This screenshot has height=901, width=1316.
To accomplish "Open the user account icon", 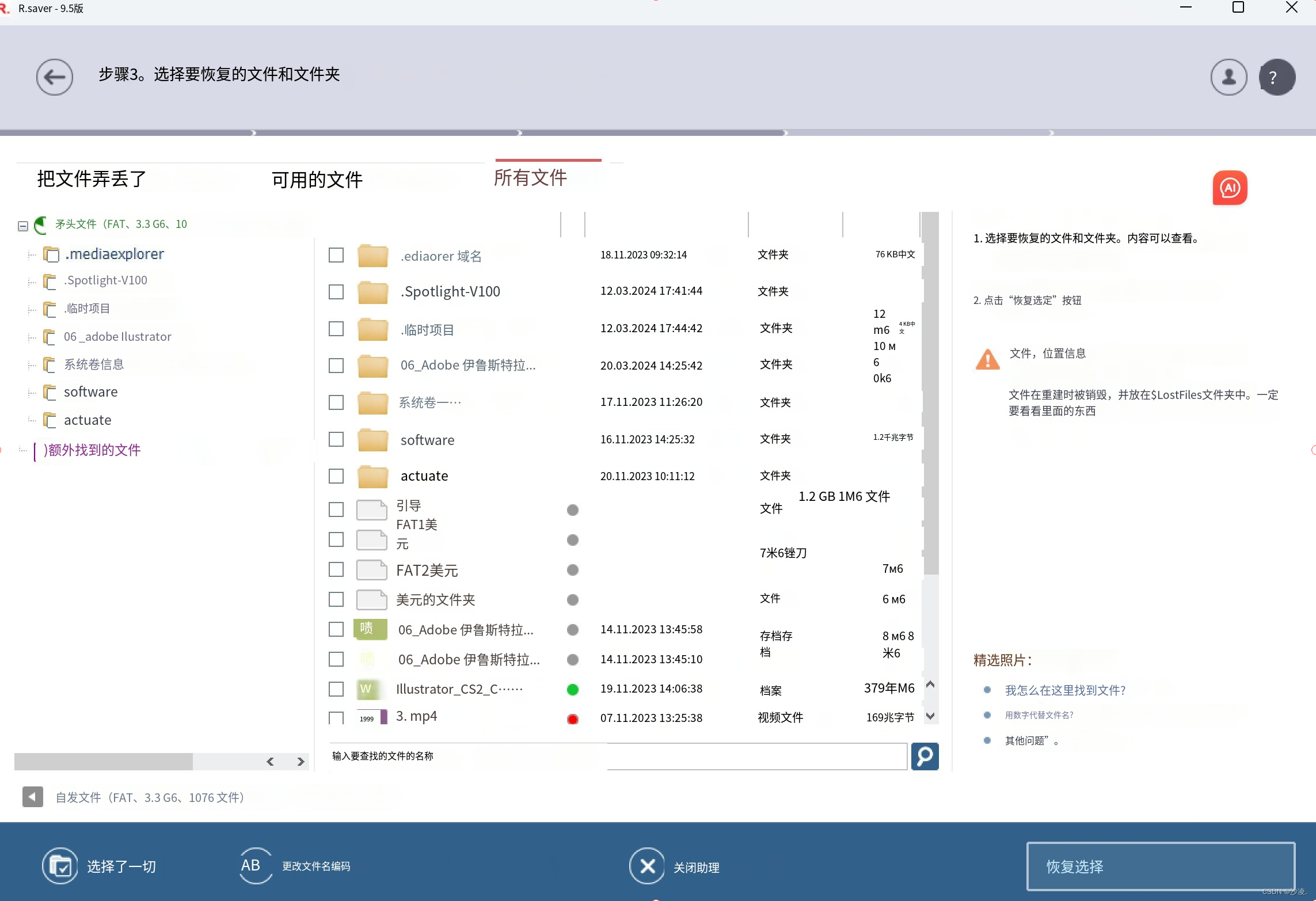I will tap(1228, 77).
